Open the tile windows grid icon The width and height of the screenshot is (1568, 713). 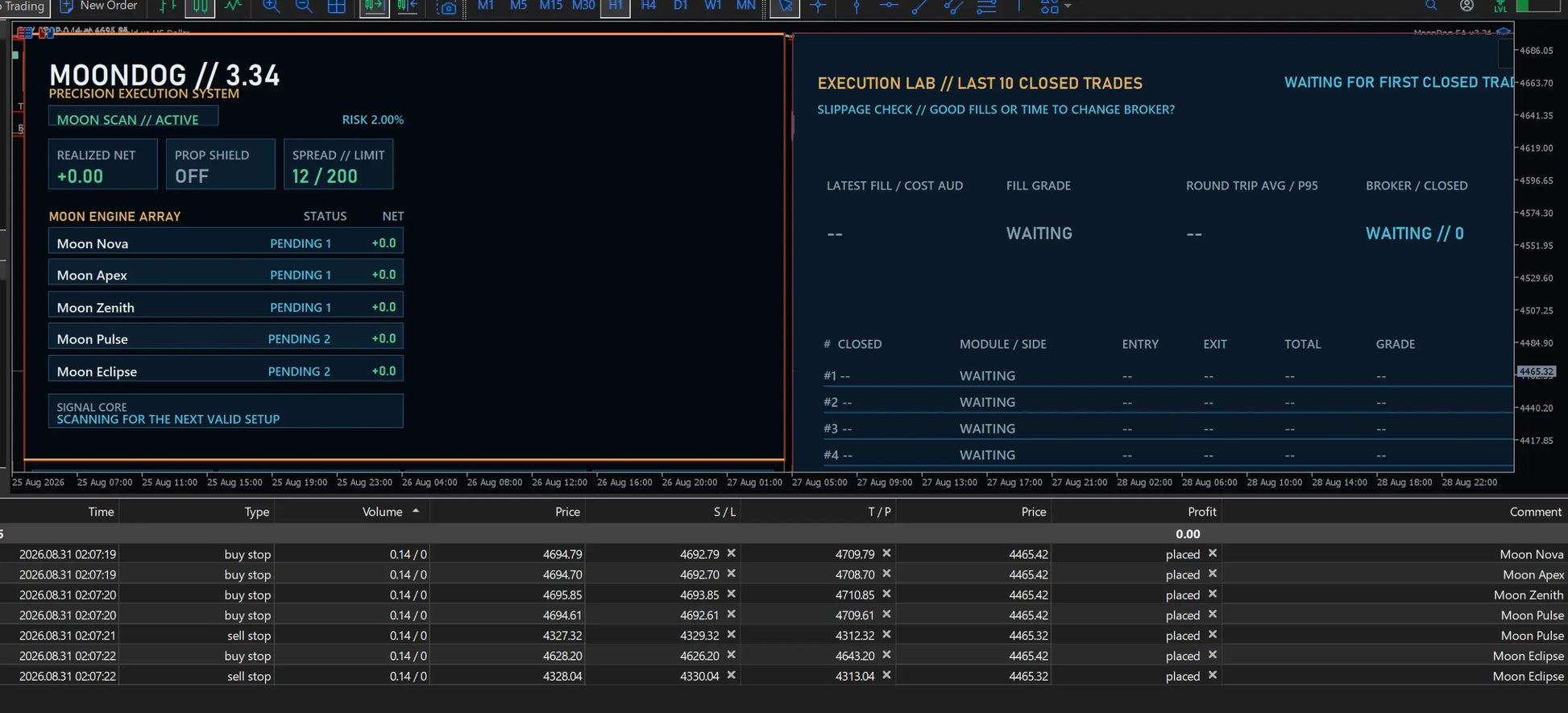pyautogui.click(x=337, y=6)
